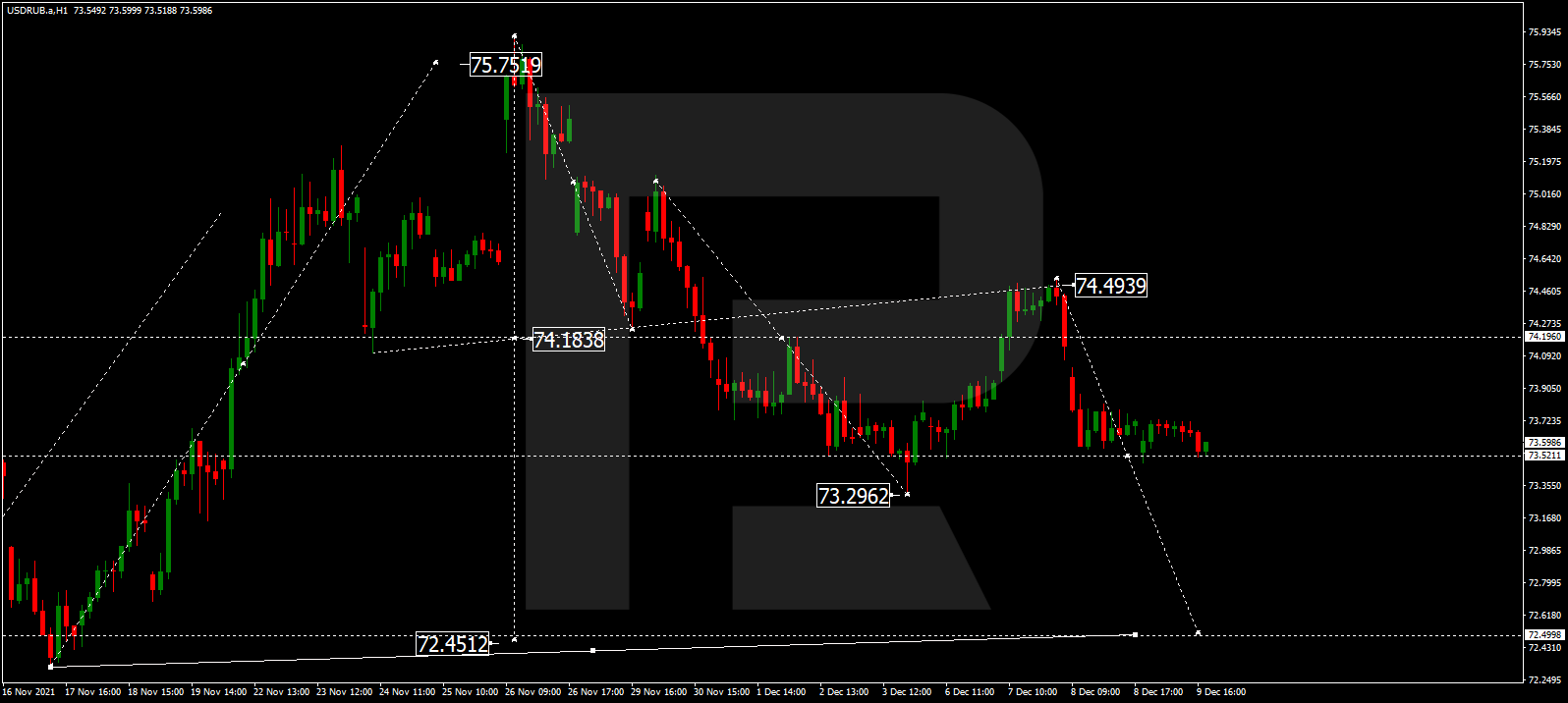The height and width of the screenshot is (703, 1568).
Task: Select the 75.7519 price label
Action: (505, 66)
